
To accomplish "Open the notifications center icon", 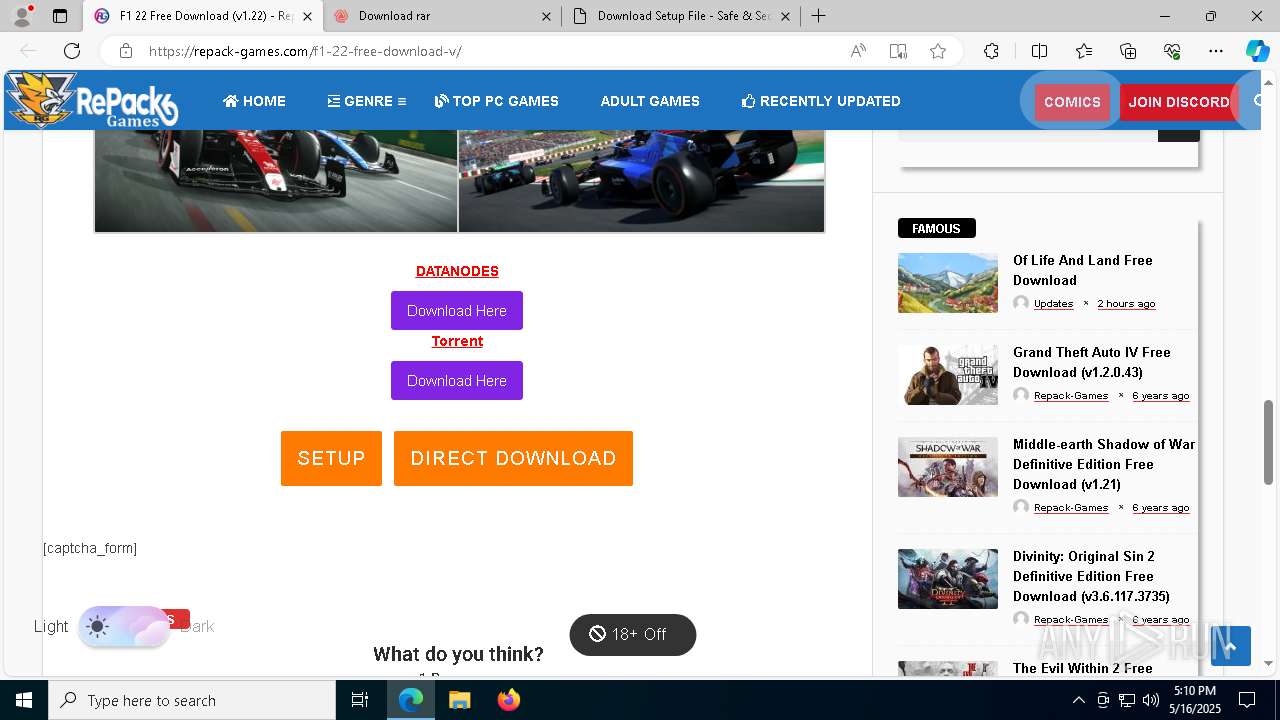I will coord(1247,700).
